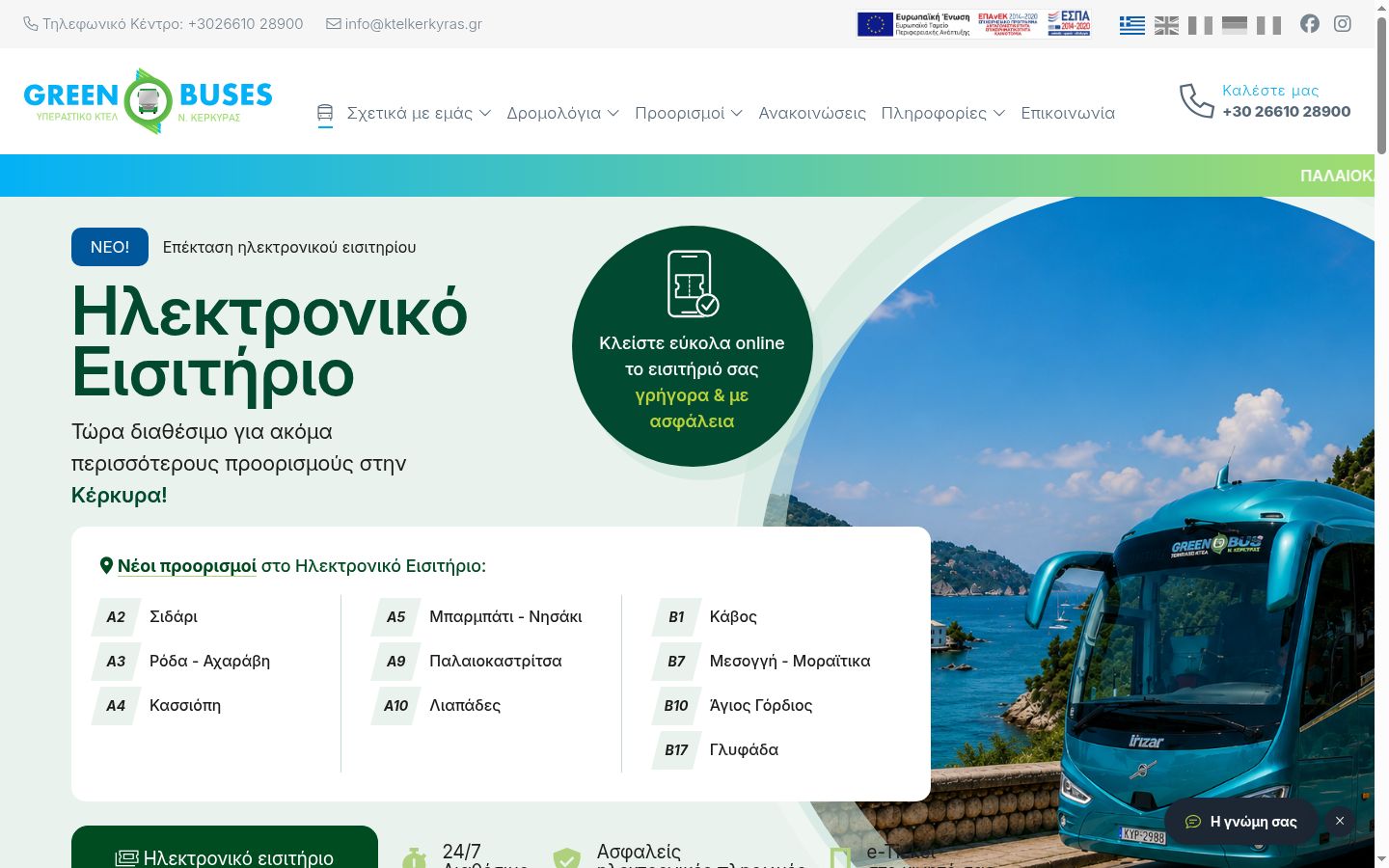Screen dimensions: 1389x868
Task: Open the Ανακοινώσεις menu item
Action: coord(812,113)
